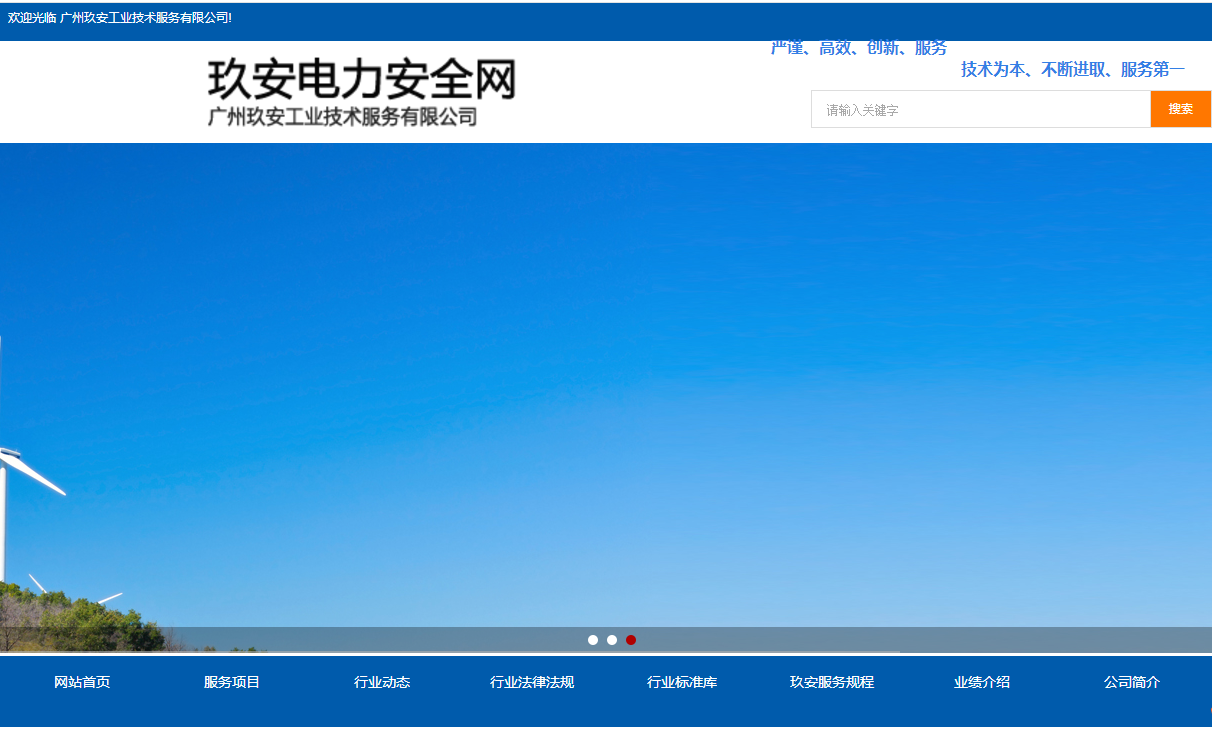Click the 广州玖安工业技术服务有限公司 logo subtitle
The image size is (1212, 735).
click(342, 117)
